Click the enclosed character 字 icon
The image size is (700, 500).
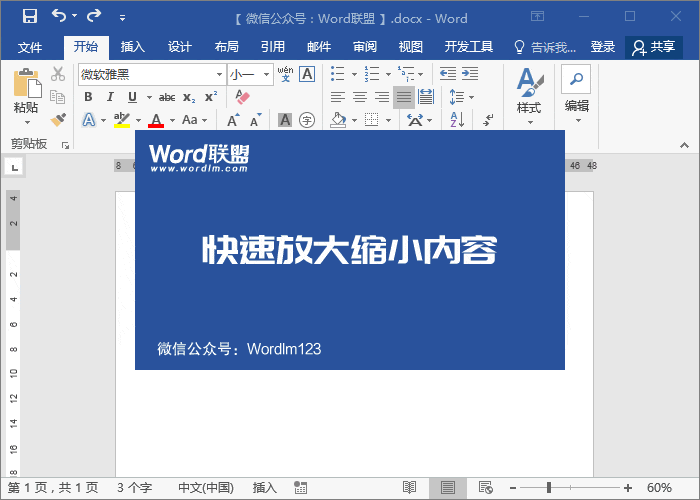pos(307,120)
